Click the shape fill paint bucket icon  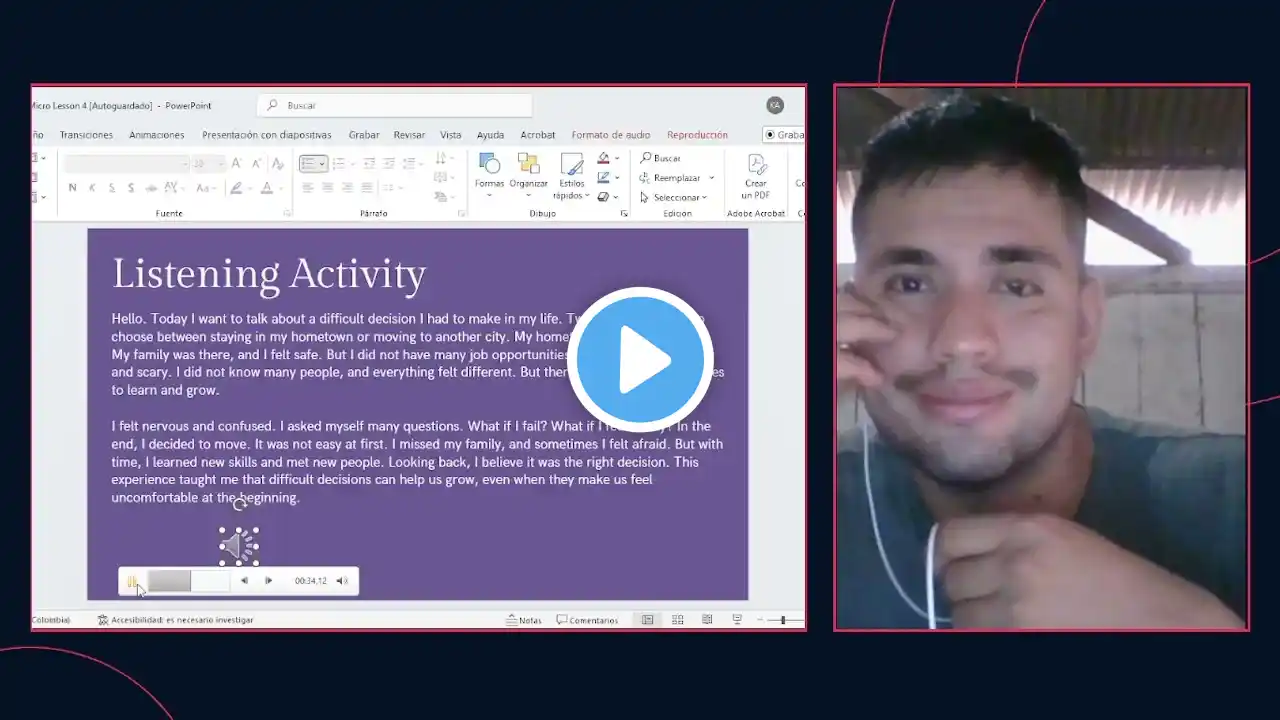pos(602,158)
